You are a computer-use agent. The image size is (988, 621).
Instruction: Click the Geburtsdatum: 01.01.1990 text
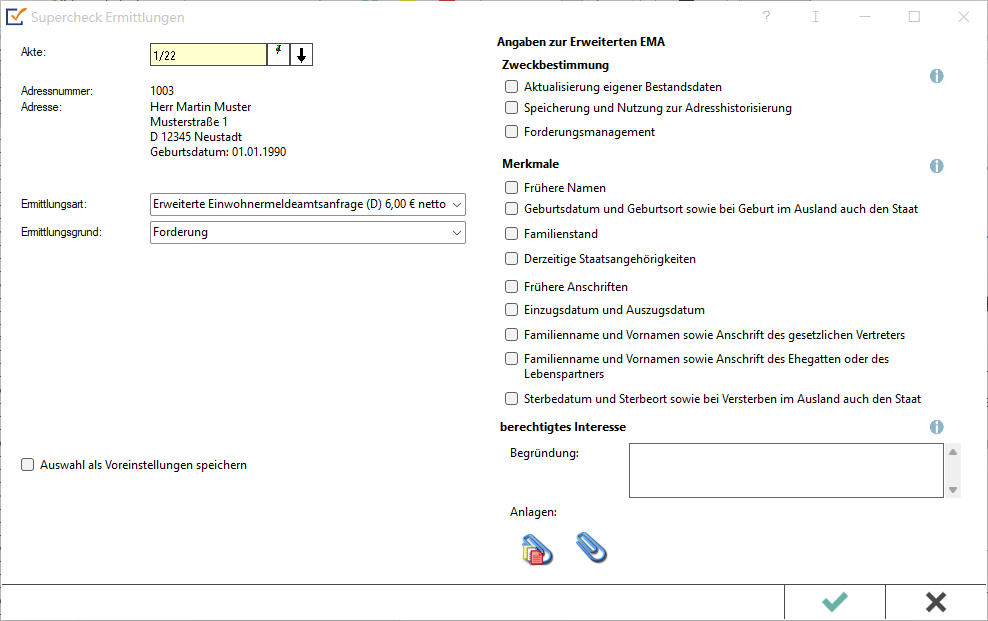(x=218, y=152)
